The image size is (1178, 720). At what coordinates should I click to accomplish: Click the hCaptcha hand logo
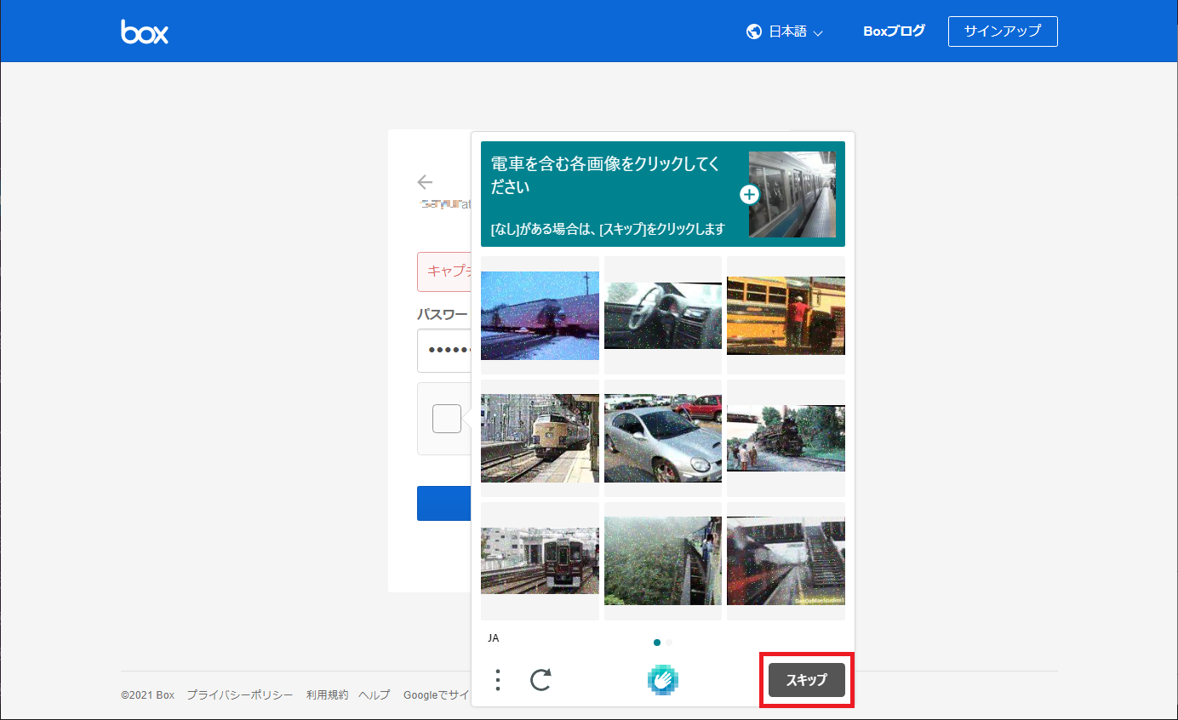coord(663,680)
